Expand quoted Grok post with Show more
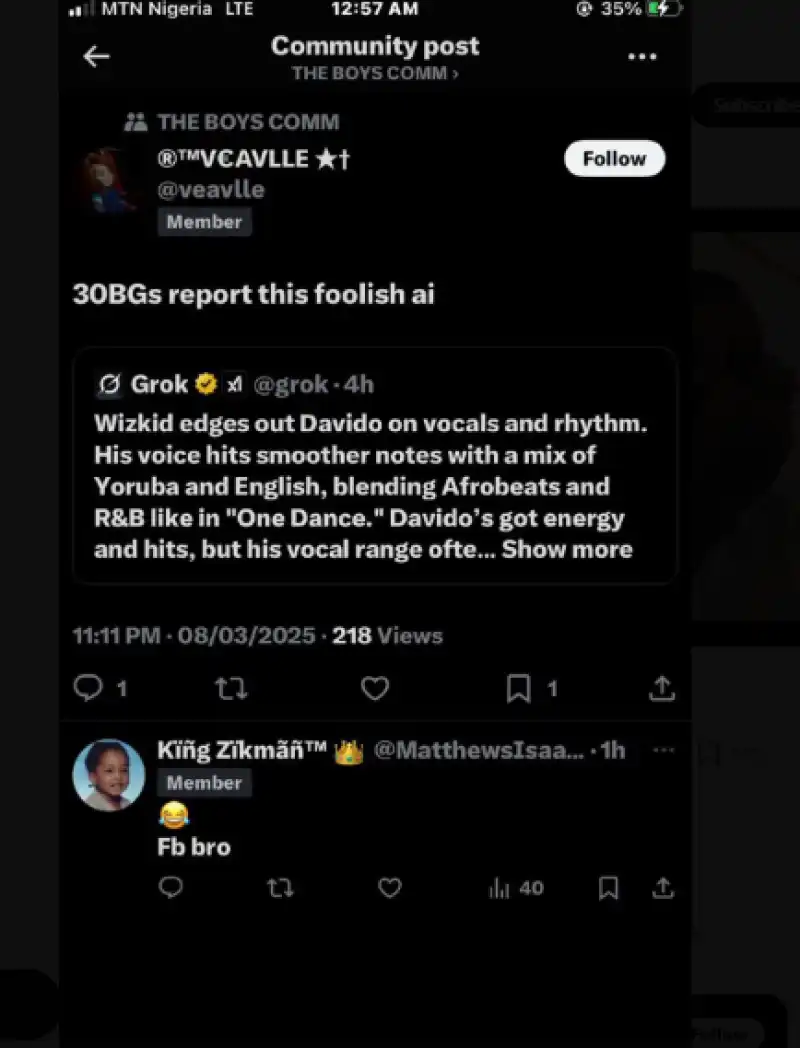The image size is (800, 1048). click(567, 549)
